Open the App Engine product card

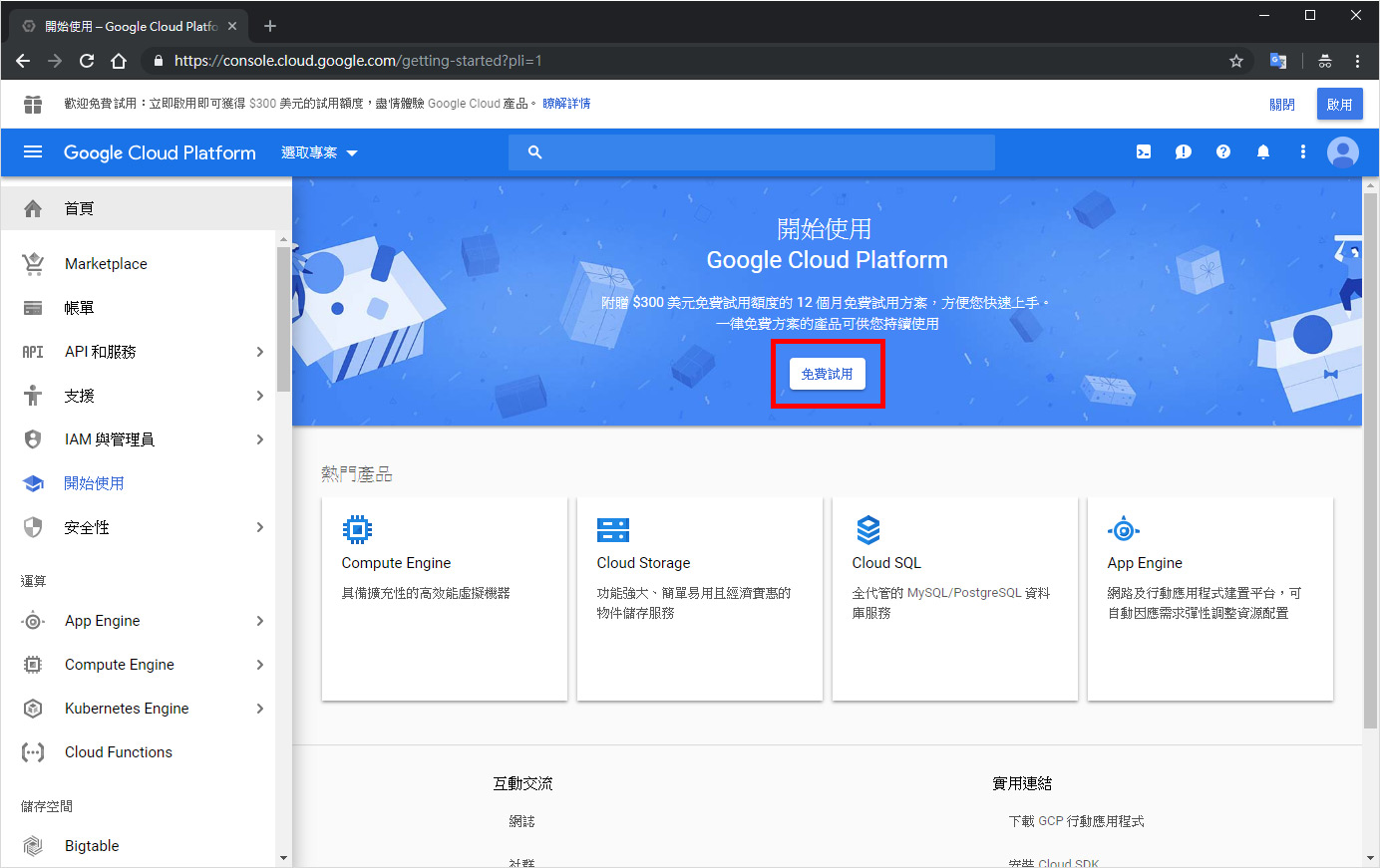[1210, 599]
